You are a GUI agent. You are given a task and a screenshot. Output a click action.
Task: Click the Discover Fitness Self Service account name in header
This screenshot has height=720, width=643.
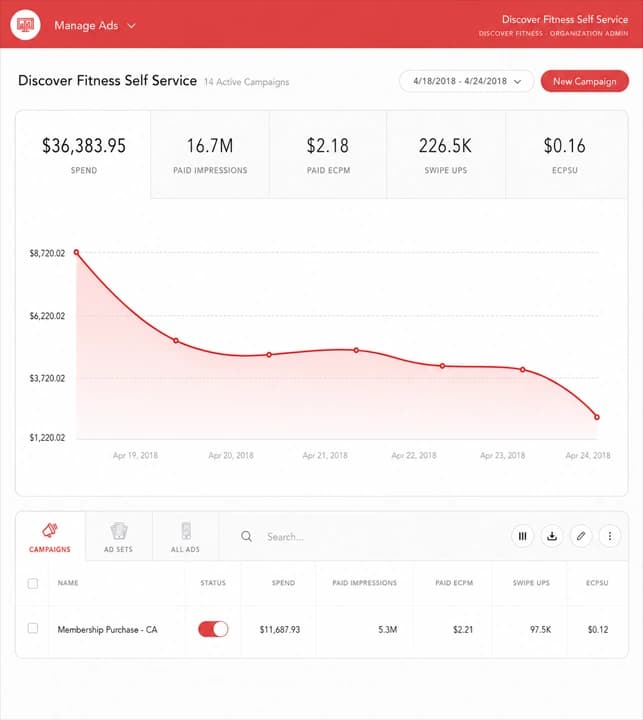tap(565, 19)
